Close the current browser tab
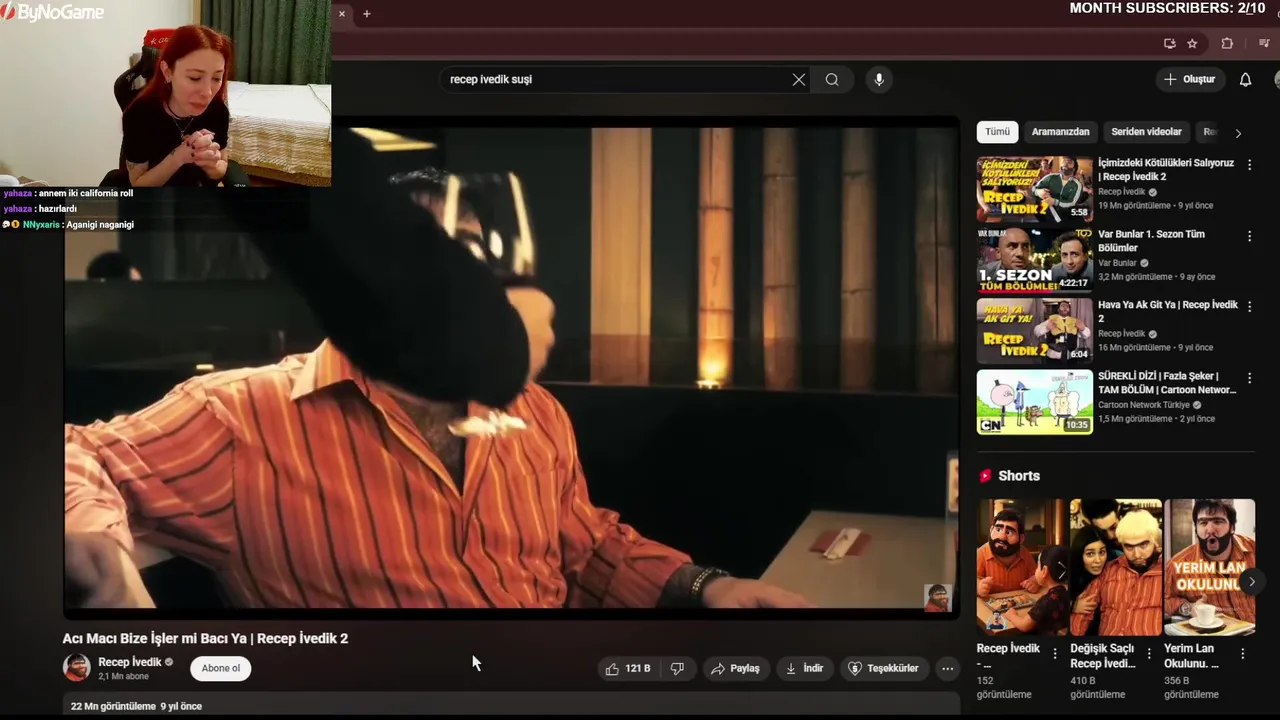 click(x=342, y=14)
